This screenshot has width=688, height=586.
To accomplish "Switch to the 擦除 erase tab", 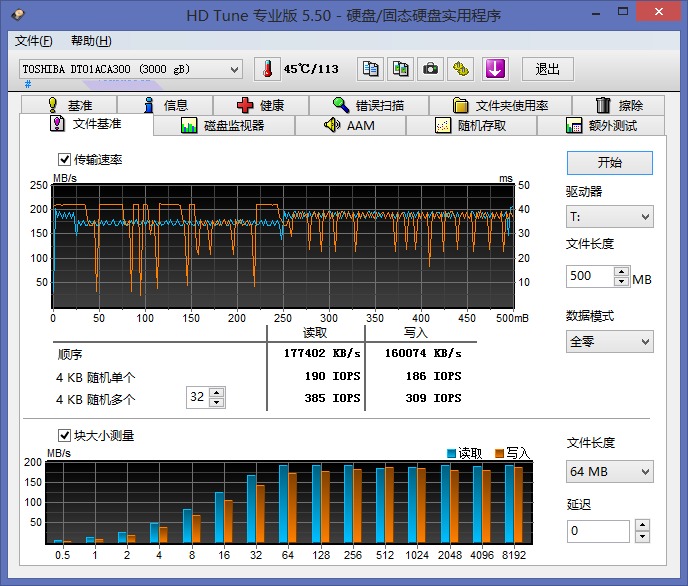I will coord(619,105).
